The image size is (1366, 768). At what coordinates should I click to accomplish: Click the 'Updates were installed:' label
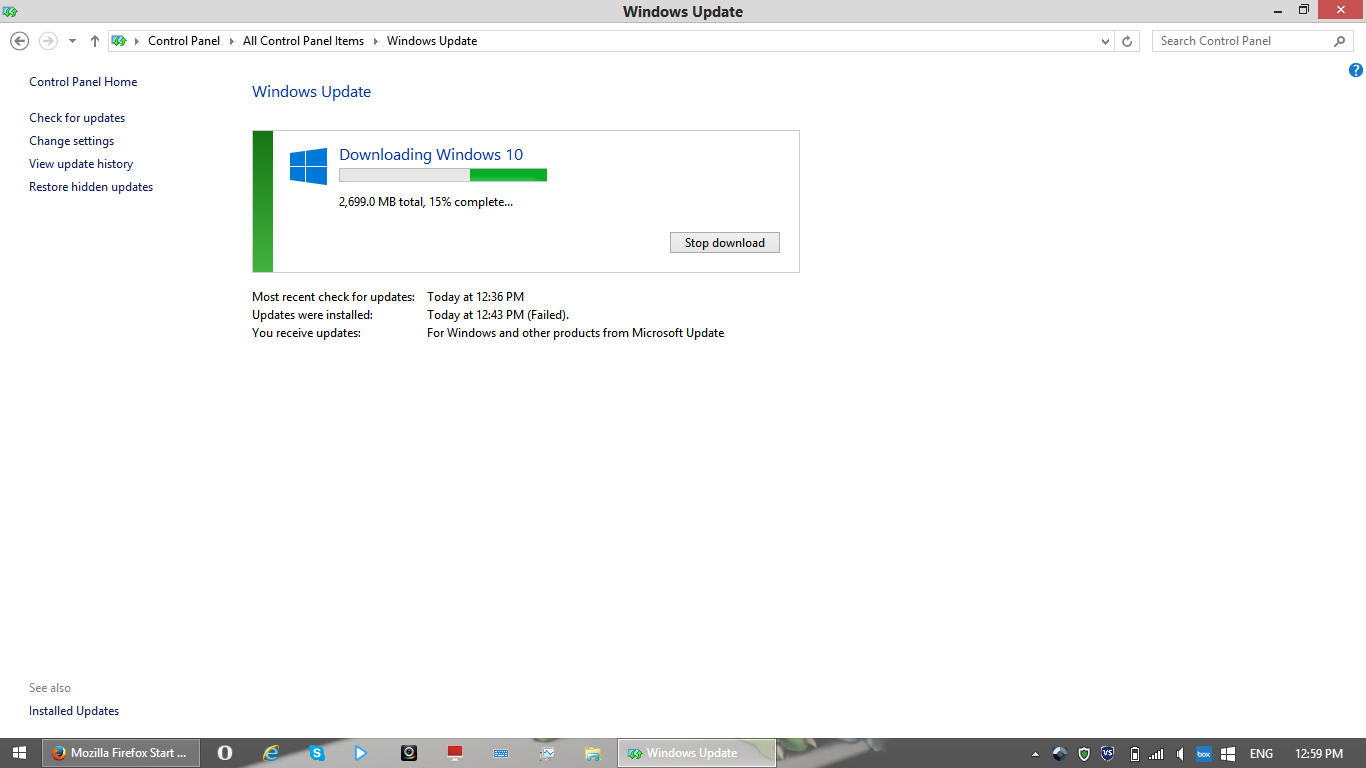pos(312,315)
